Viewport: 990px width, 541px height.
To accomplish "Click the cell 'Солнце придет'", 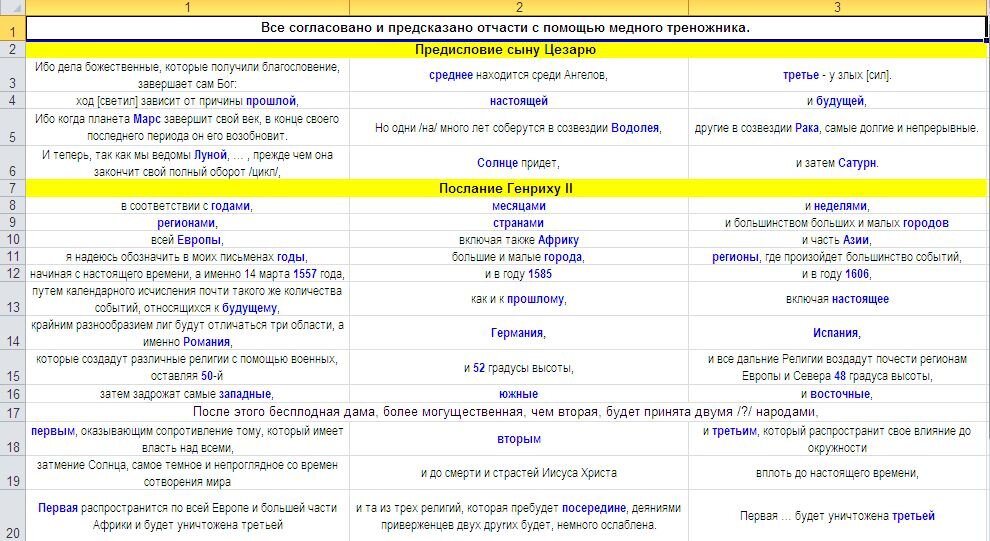I will tap(519, 163).
